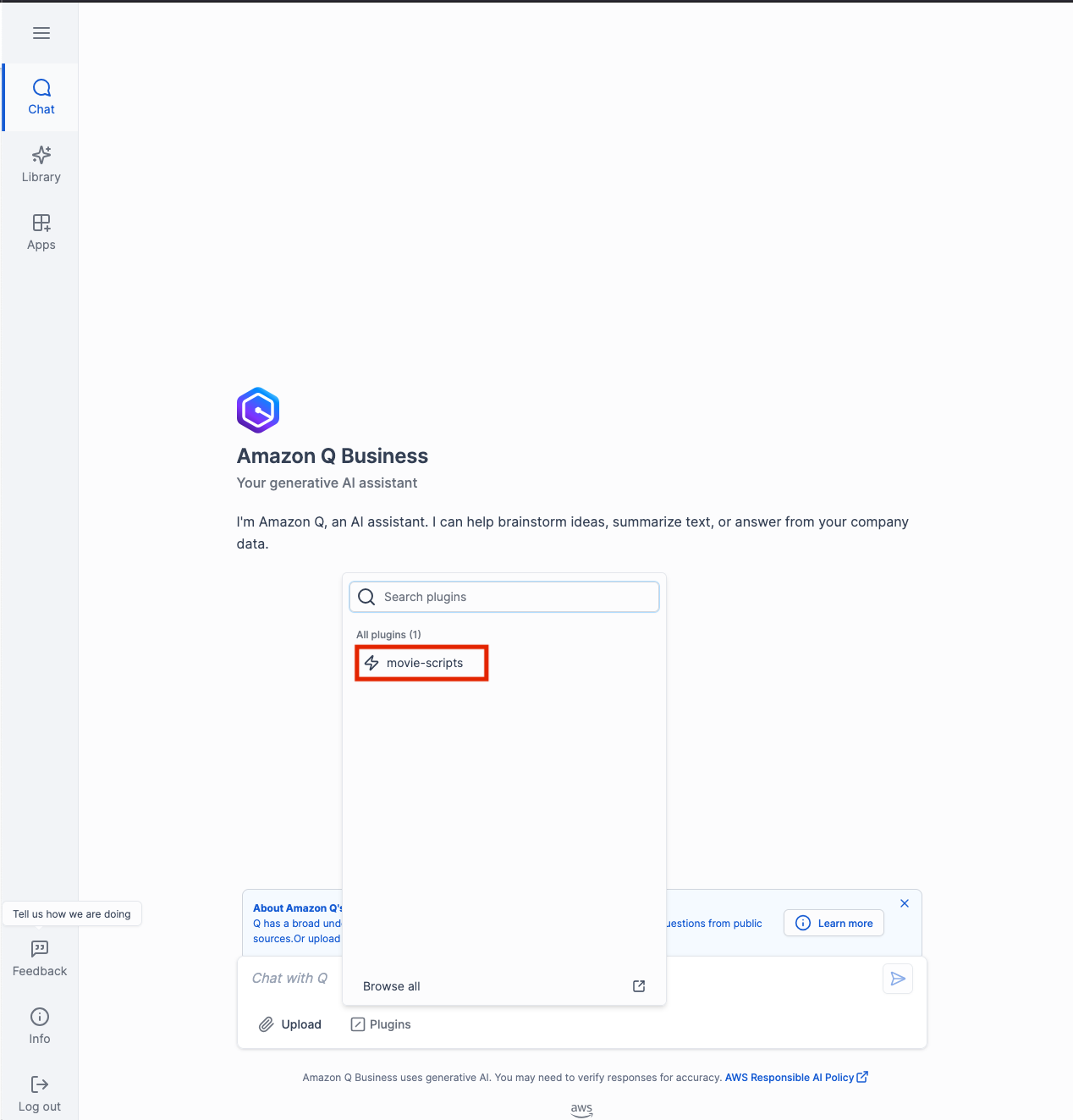1073x1120 pixels.
Task: Click the lightning icon beside movie-scripts
Action: tap(371, 663)
